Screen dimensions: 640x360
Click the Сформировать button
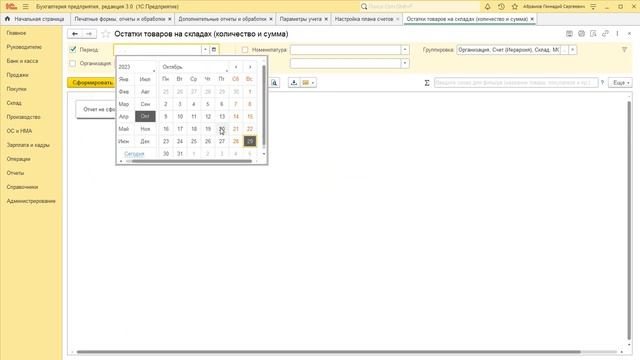[x=92, y=83]
